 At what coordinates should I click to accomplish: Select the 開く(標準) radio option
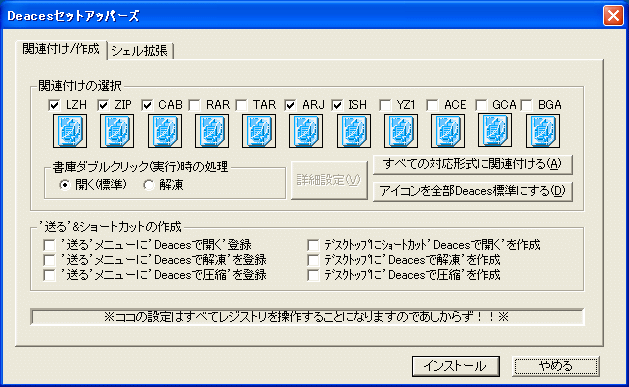point(64,185)
